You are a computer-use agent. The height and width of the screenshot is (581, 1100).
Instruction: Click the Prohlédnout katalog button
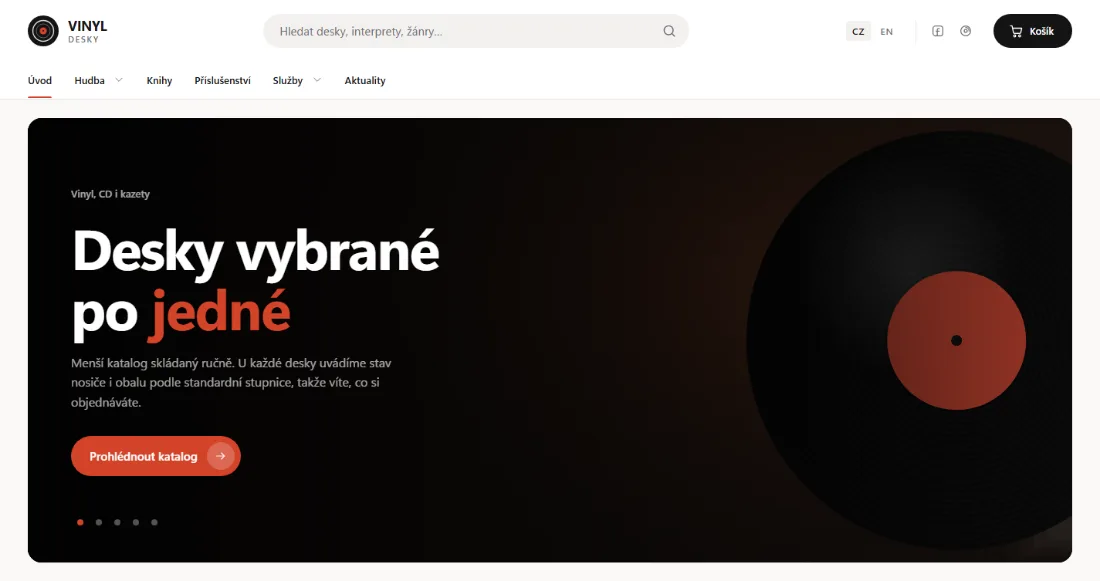tap(156, 456)
